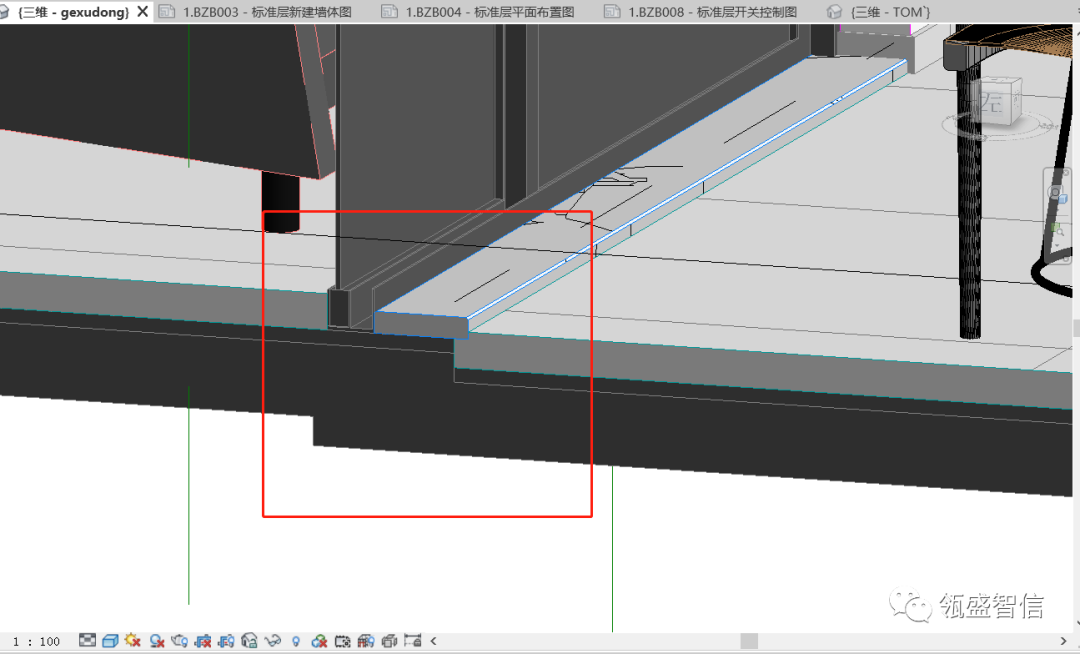Click the Temporary View Properties icon
The width and height of the screenshot is (1080, 654).
[x=342, y=641]
